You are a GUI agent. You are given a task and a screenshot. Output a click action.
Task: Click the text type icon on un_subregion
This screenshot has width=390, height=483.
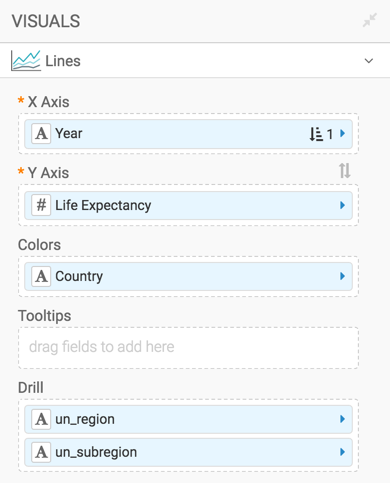pyautogui.click(x=41, y=452)
